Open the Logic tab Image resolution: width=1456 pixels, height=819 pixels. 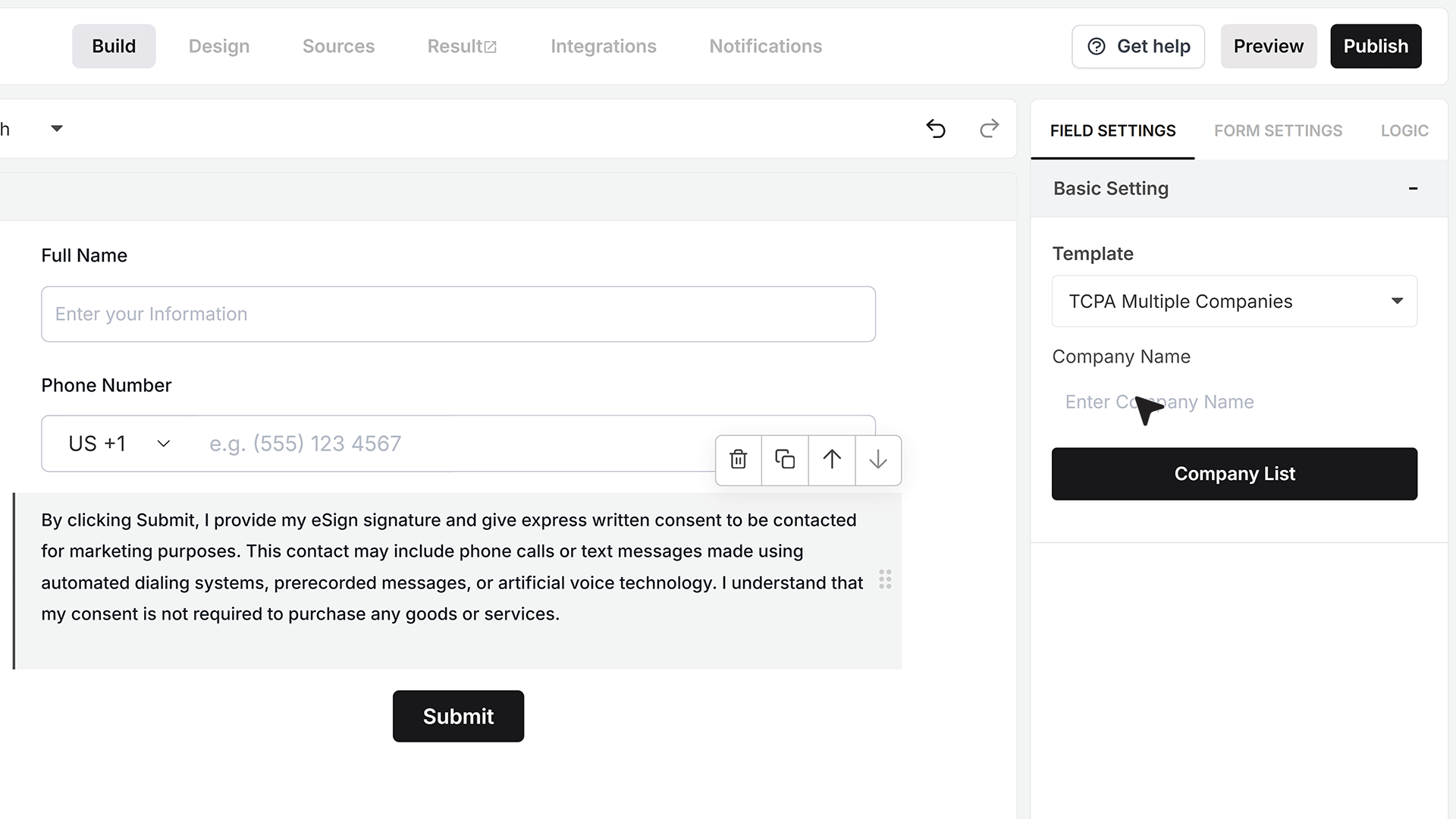pyautogui.click(x=1404, y=130)
